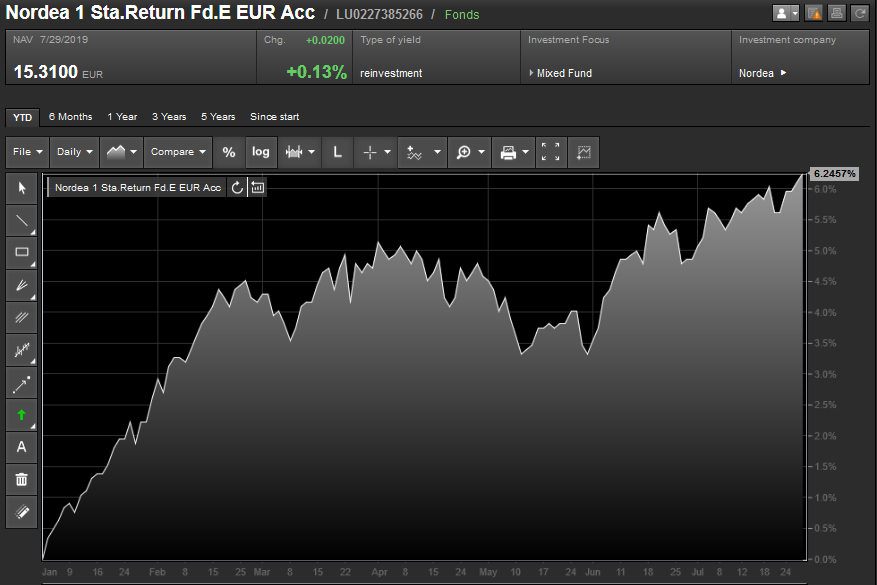Switch to the 1 Year tab
The width and height of the screenshot is (877, 585).
(122, 117)
